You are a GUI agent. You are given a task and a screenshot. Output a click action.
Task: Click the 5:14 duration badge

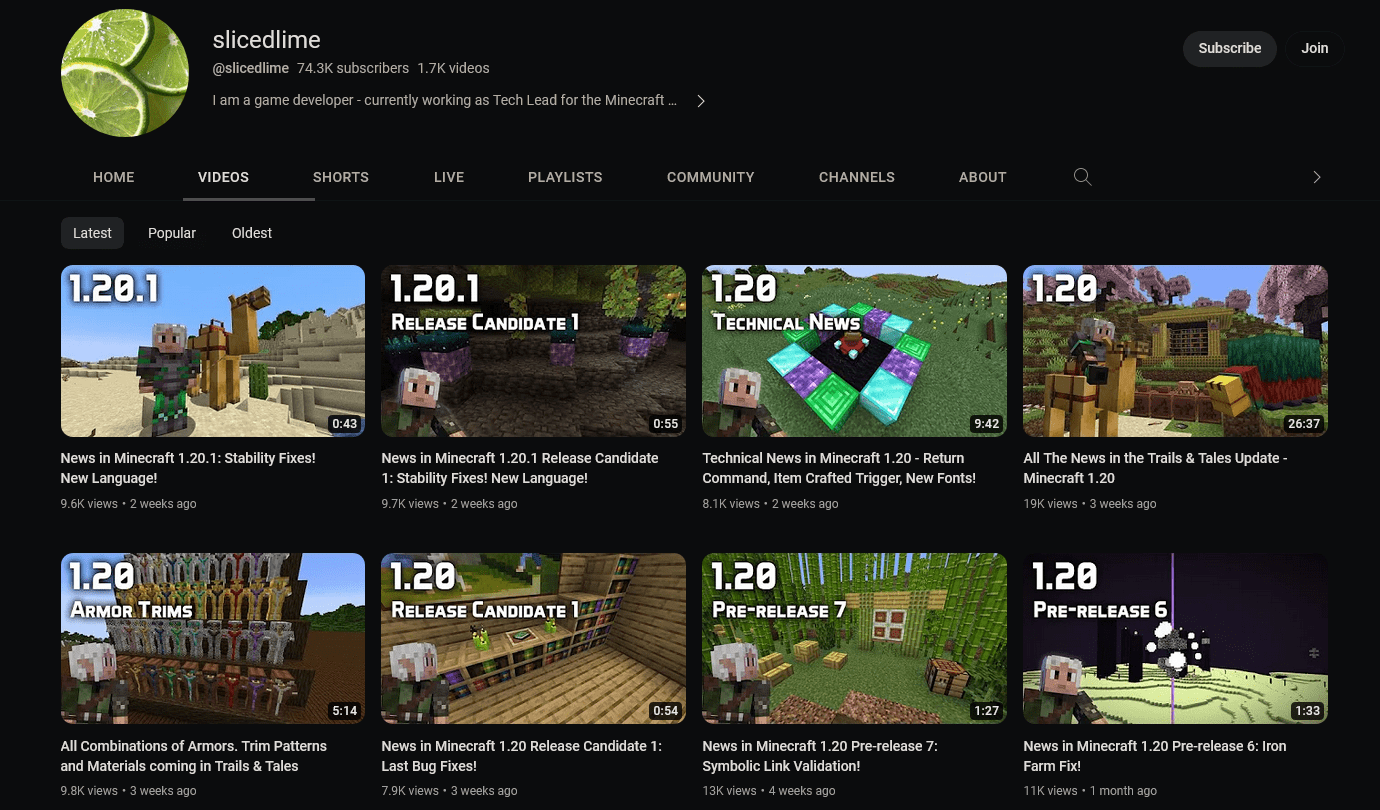pos(345,711)
